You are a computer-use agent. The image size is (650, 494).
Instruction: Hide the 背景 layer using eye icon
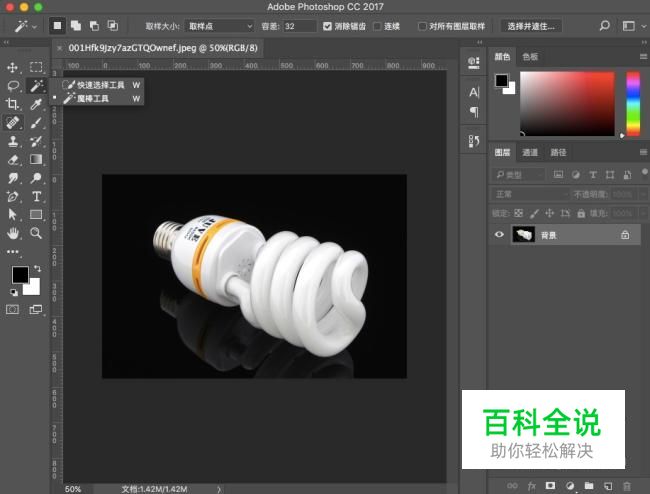click(500, 235)
